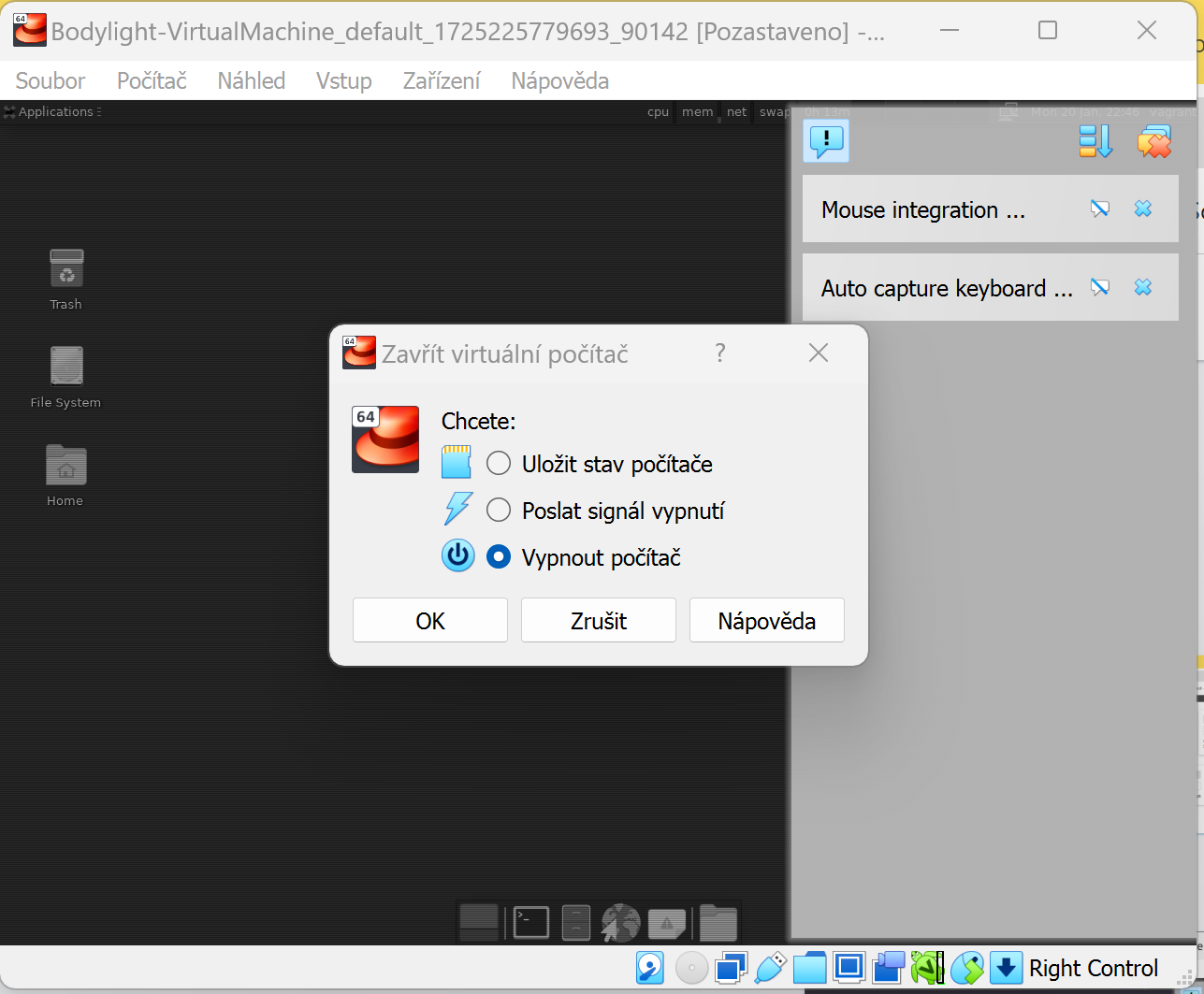Image resolution: width=1204 pixels, height=994 pixels.
Task: Choose the 'Poslat signál vypnutí' radio button
Action: (x=499, y=511)
